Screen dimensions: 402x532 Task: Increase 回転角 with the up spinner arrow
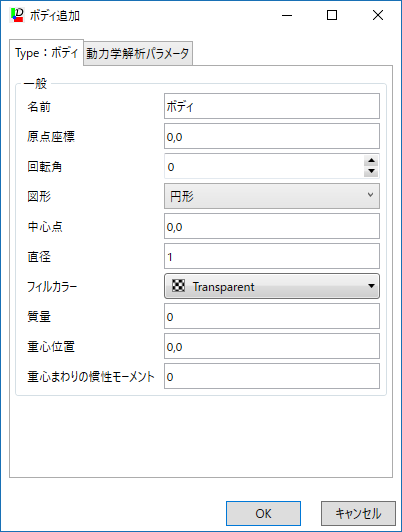tap(371, 160)
